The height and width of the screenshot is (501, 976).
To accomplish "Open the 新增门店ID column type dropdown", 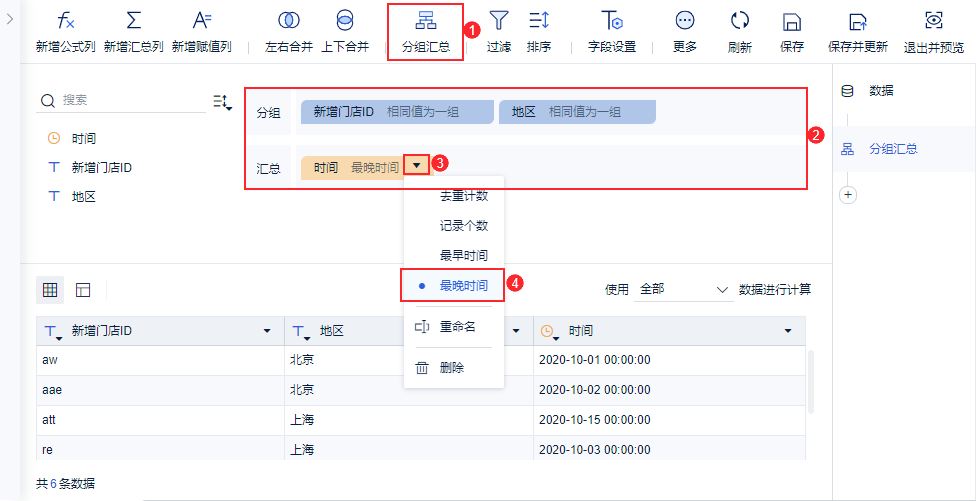I will tap(54, 332).
